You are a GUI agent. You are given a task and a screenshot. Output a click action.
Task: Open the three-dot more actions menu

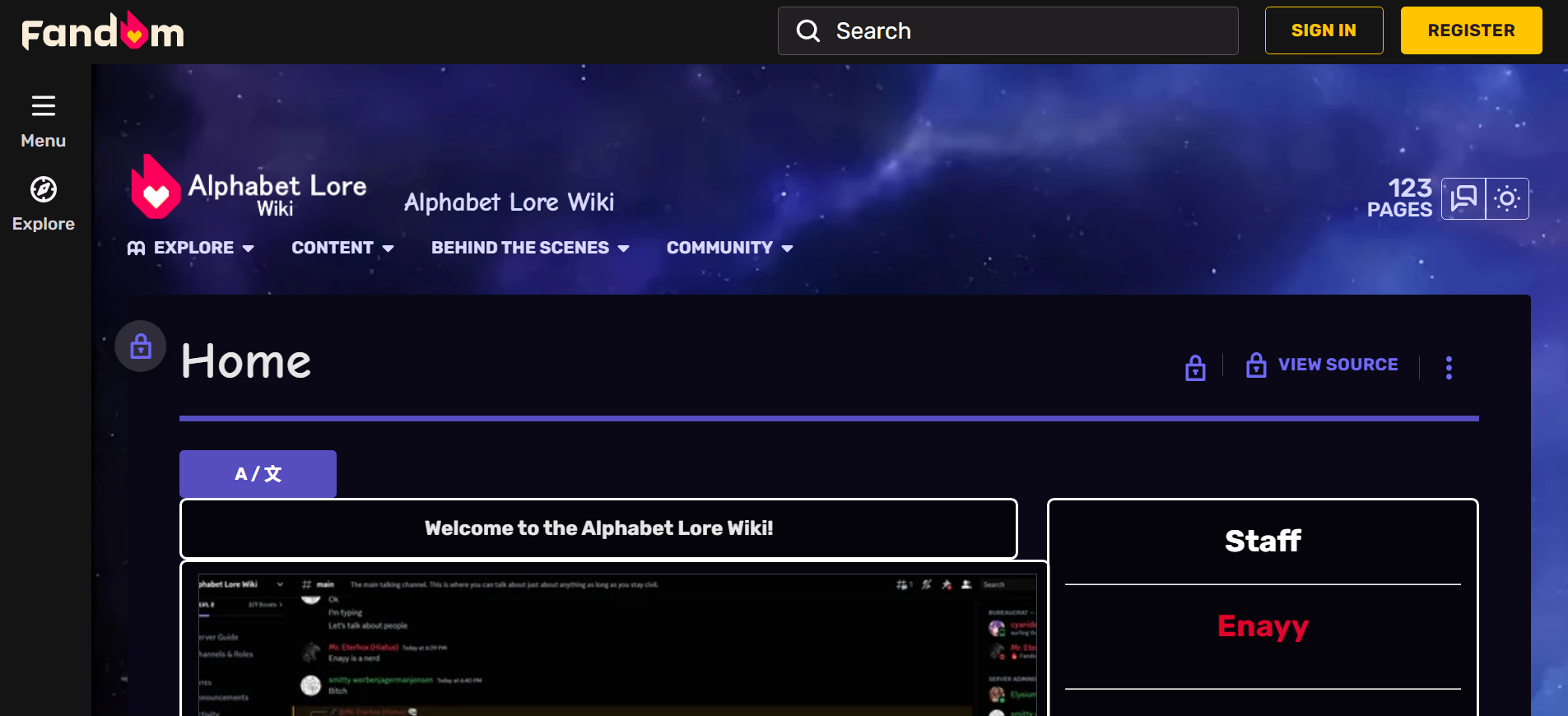1449,367
